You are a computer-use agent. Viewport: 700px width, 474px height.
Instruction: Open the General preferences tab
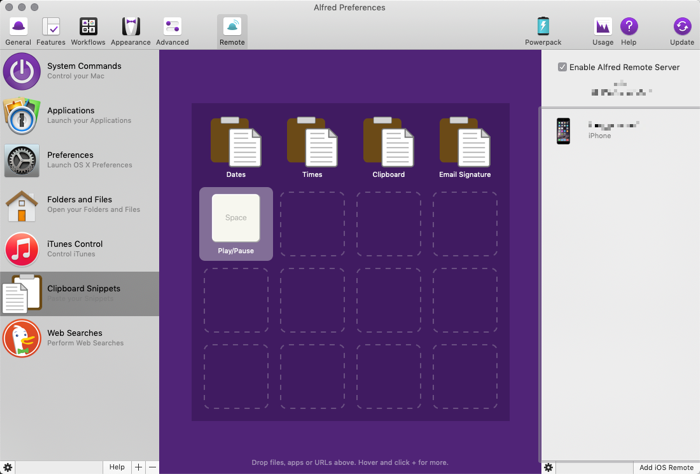pyautogui.click(x=18, y=31)
